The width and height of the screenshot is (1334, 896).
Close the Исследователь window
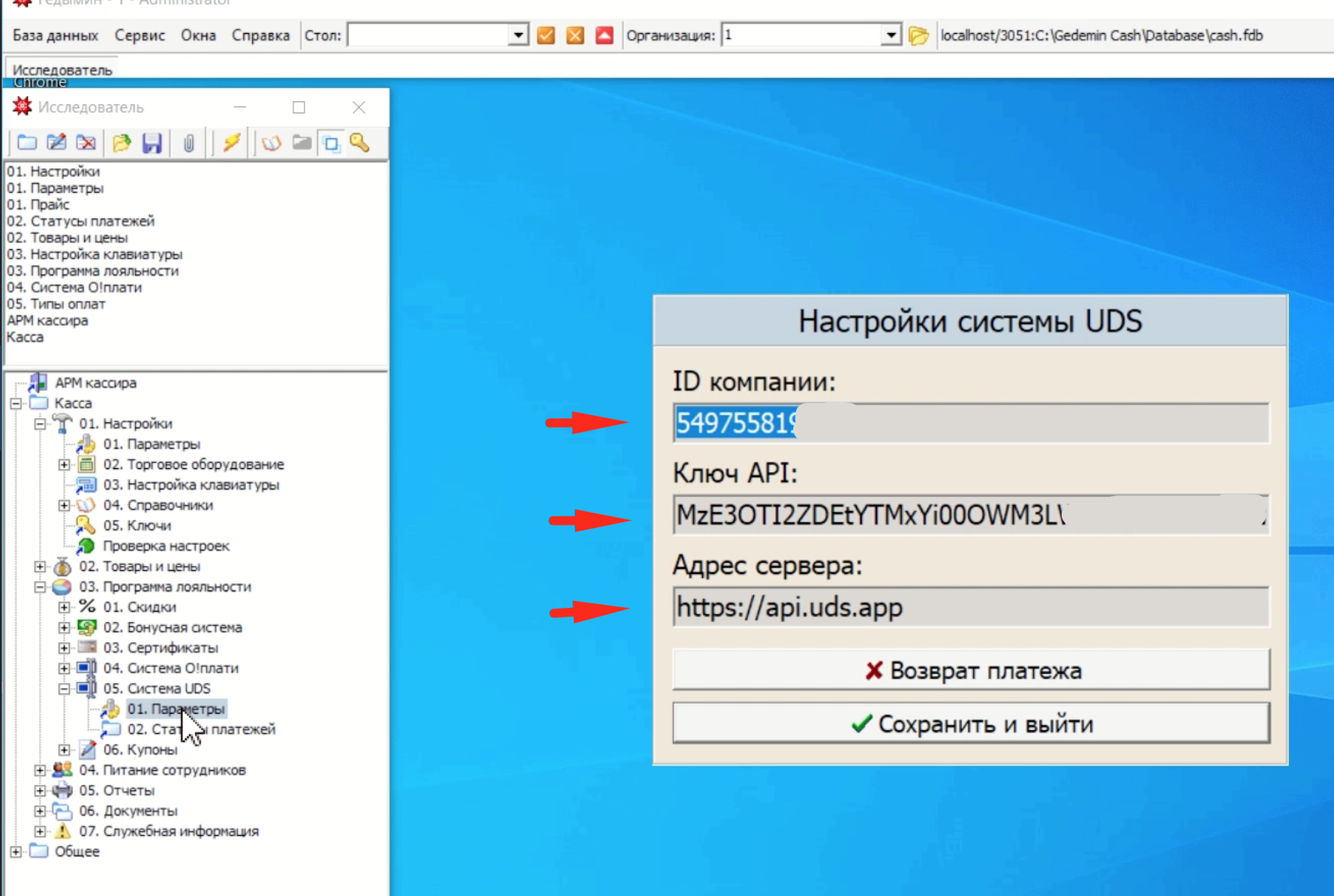coord(359,107)
